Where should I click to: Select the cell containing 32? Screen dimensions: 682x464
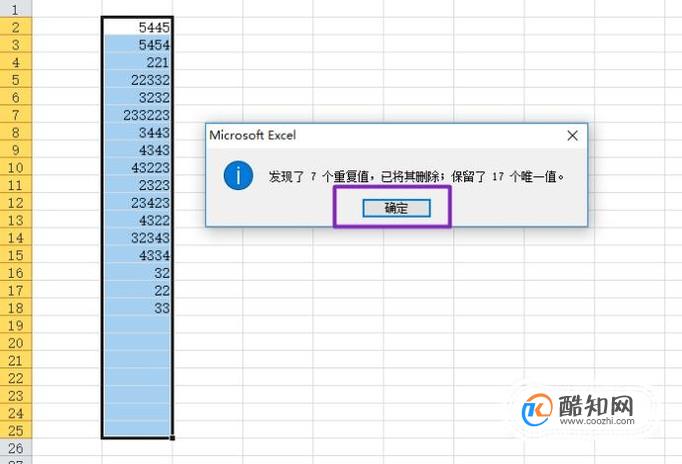[137, 273]
